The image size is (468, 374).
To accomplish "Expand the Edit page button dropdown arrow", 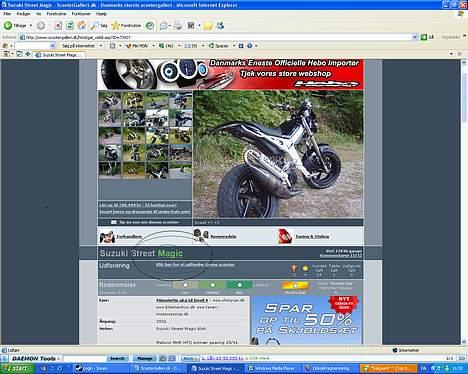I will (x=199, y=26).
